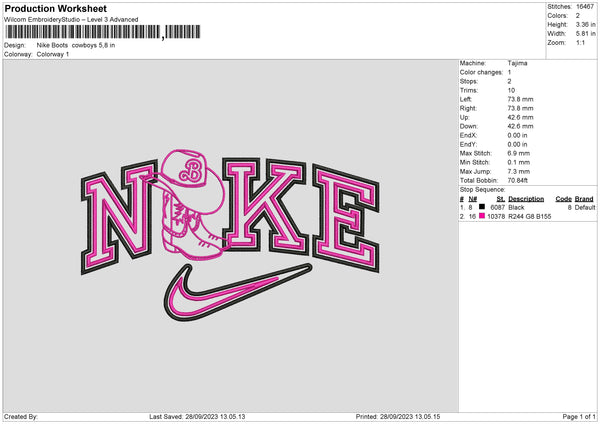Viewport: 600px width, 424px height.
Task: Click design name 'Nike Boots cowboys 5,8 in'
Action: point(76,45)
